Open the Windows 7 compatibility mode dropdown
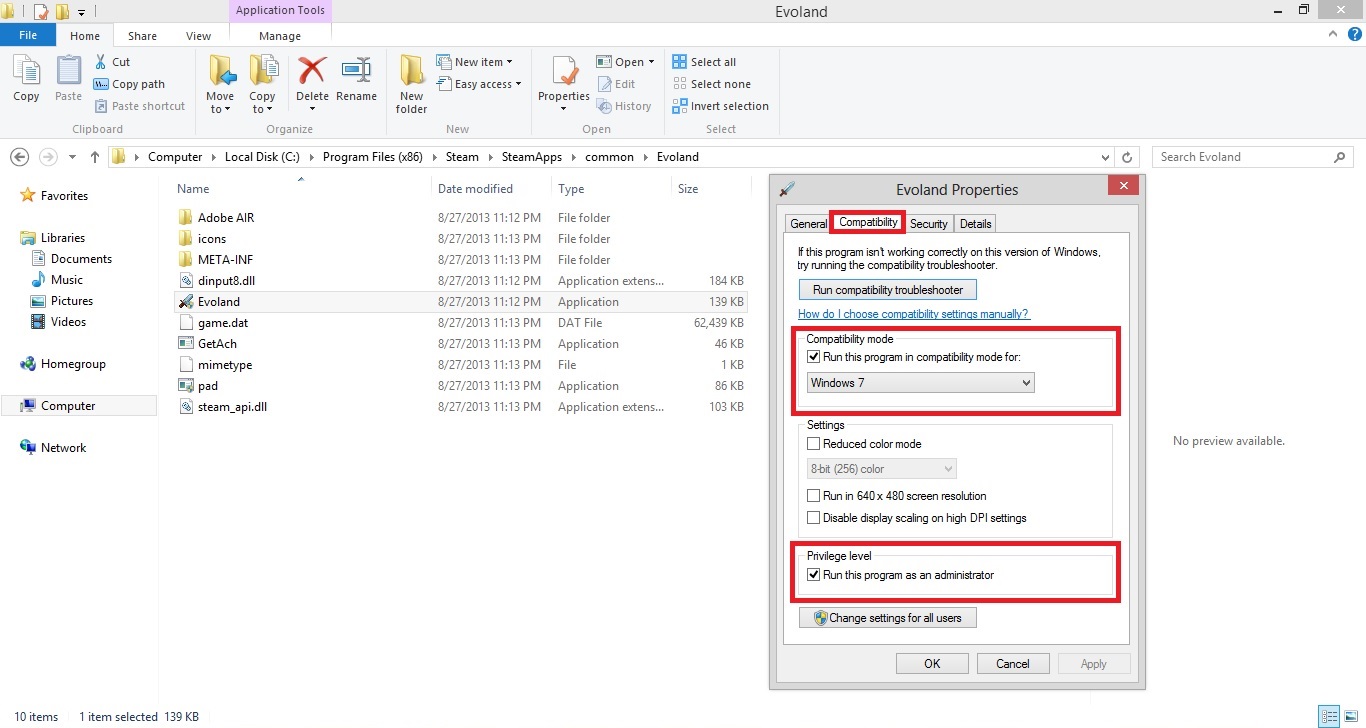Screen dimensions: 1366x728 click(921, 383)
